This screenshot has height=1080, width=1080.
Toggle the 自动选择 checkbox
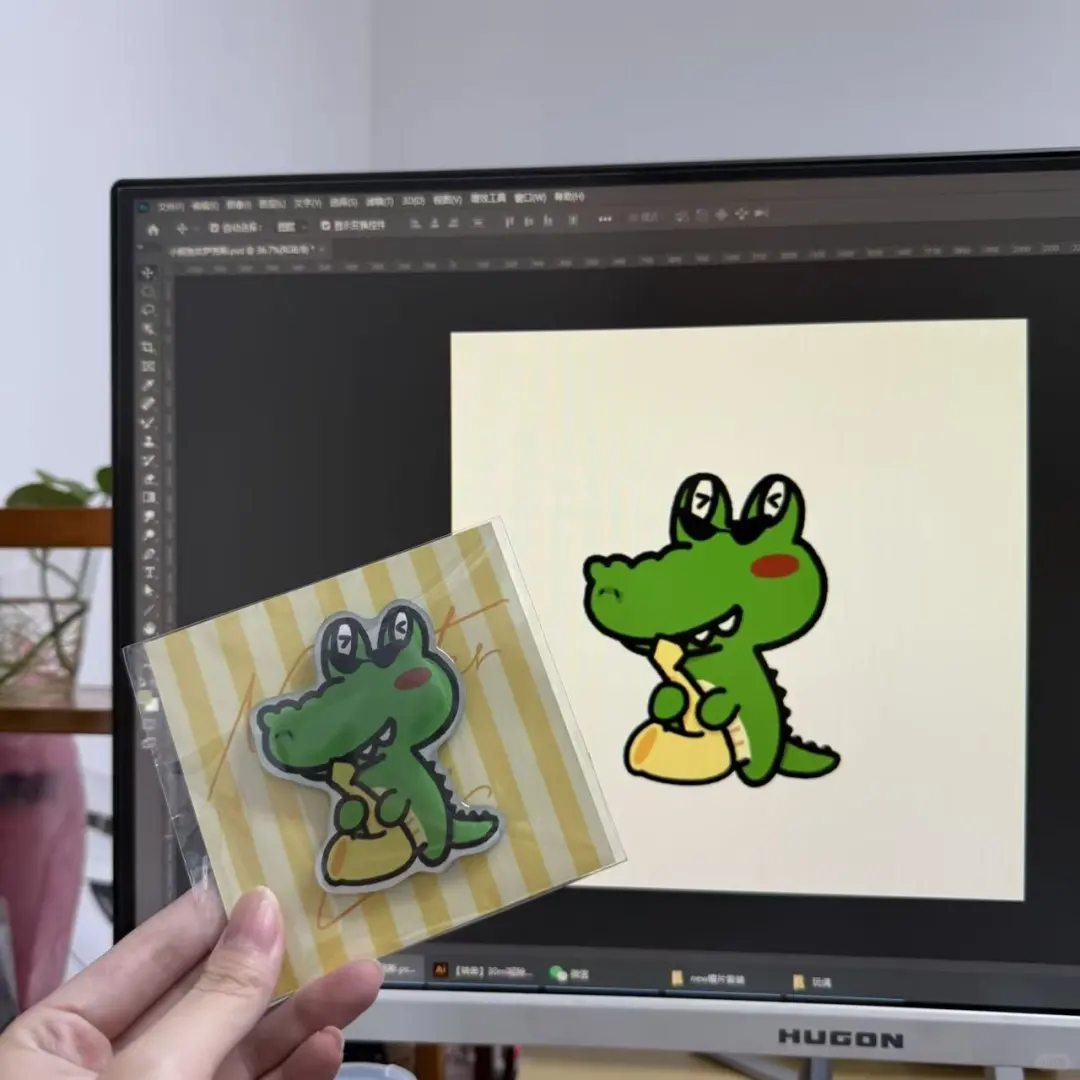(214, 227)
